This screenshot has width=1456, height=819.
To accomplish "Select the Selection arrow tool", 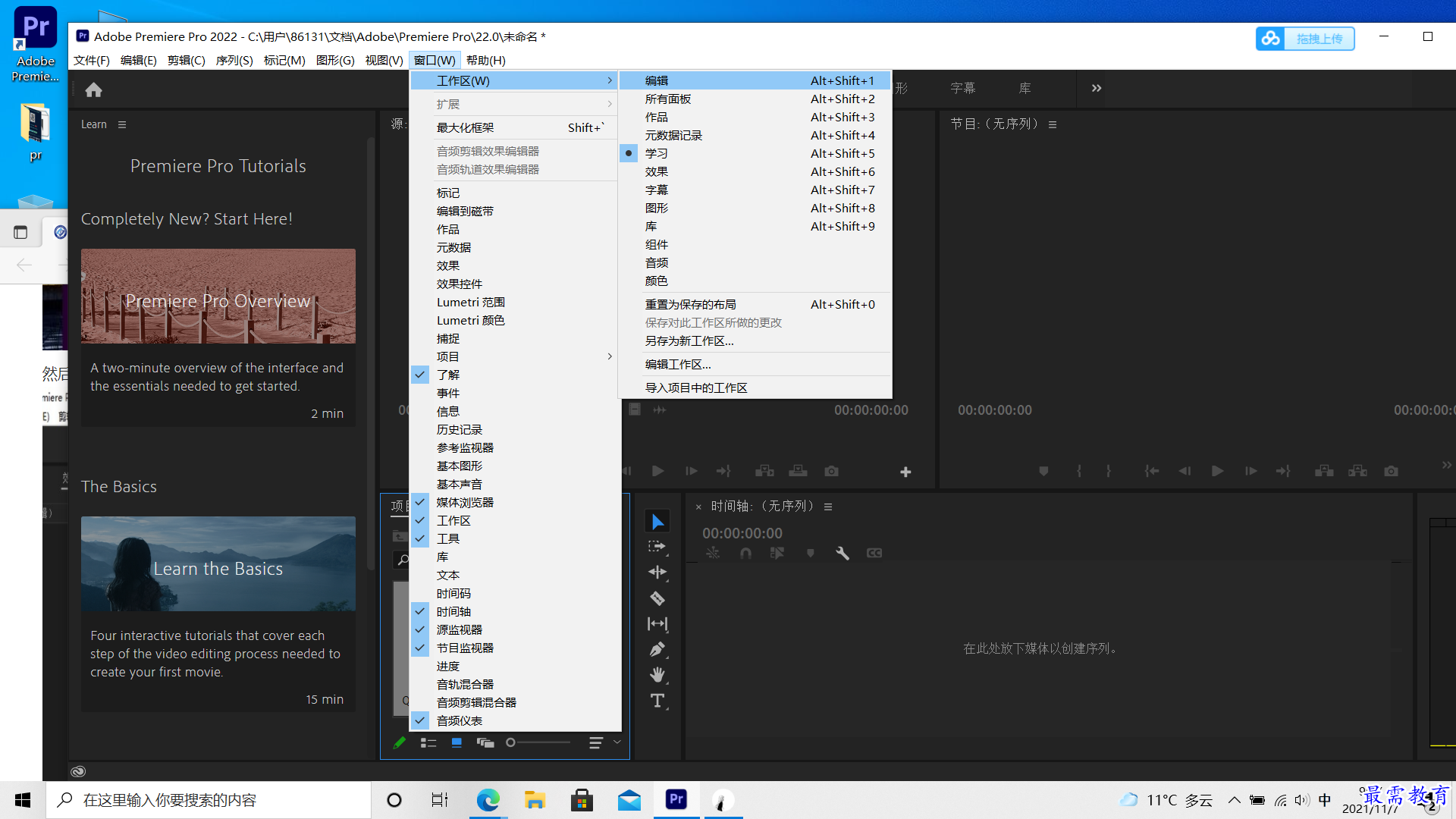I will tap(657, 522).
